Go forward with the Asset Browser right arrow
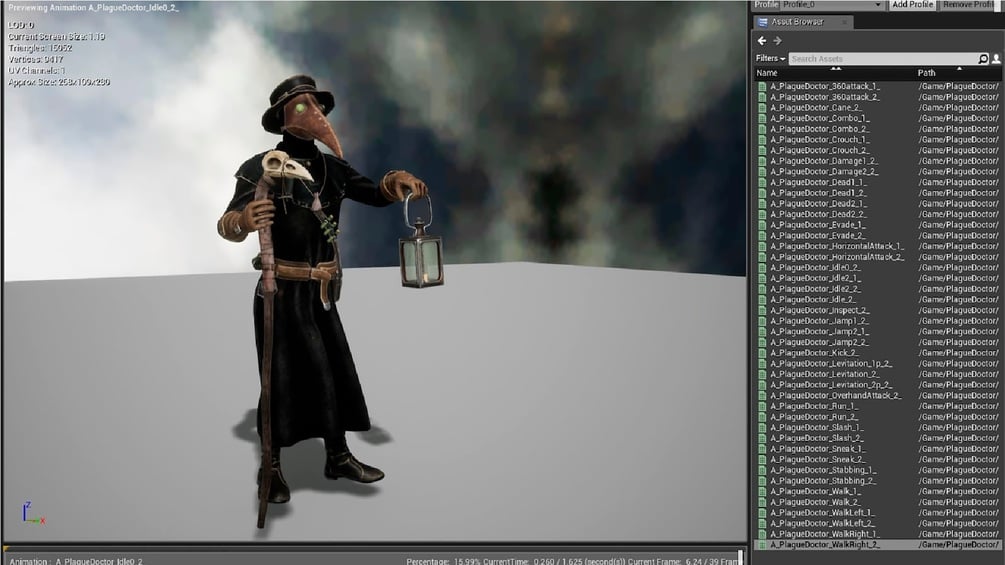 coord(777,40)
